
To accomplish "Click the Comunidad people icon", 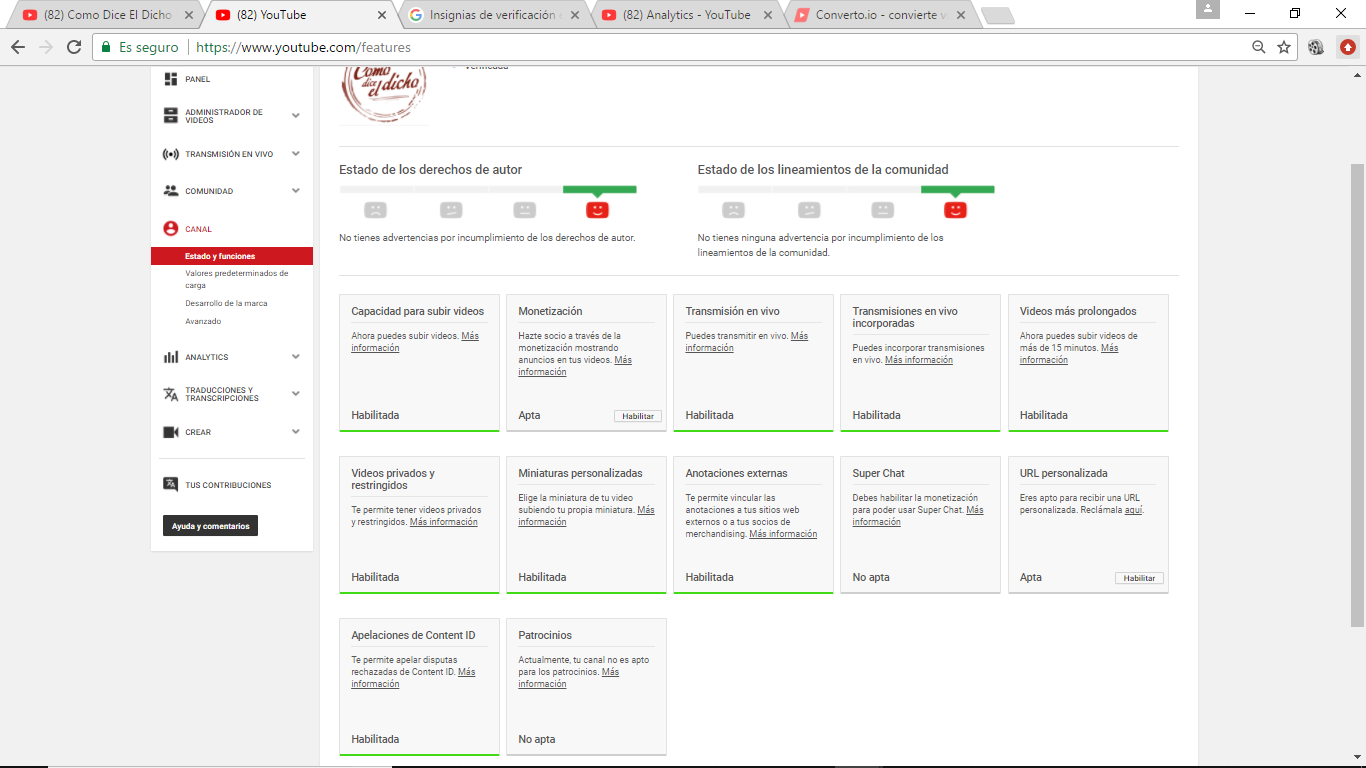I will tap(171, 191).
